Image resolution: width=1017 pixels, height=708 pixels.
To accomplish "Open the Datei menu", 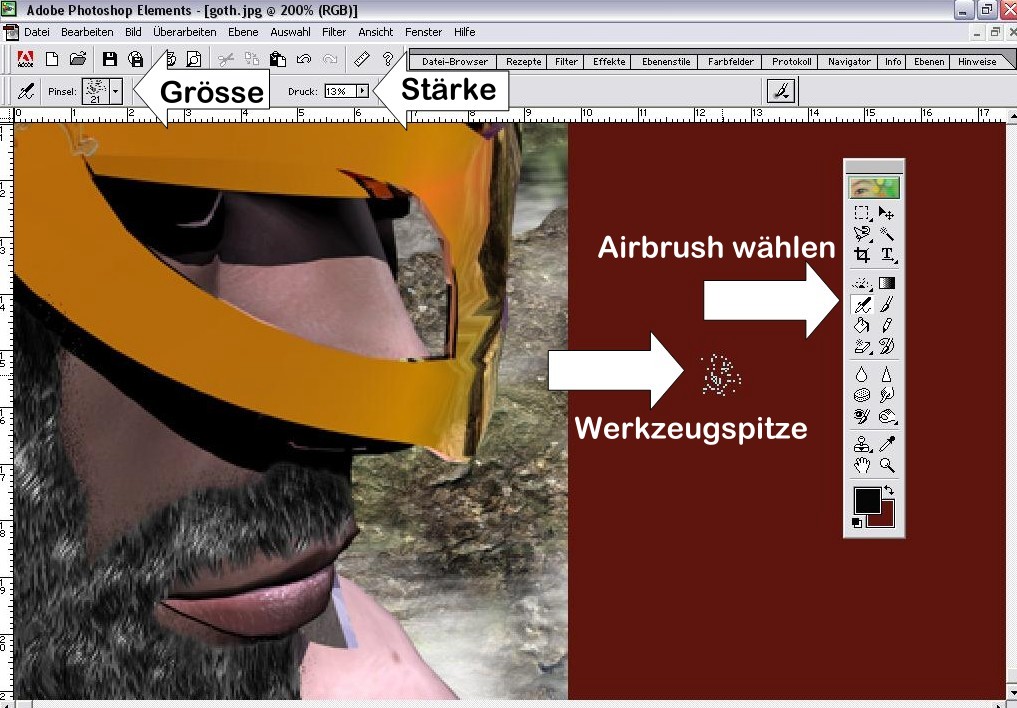I will click(x=37, y=32).
